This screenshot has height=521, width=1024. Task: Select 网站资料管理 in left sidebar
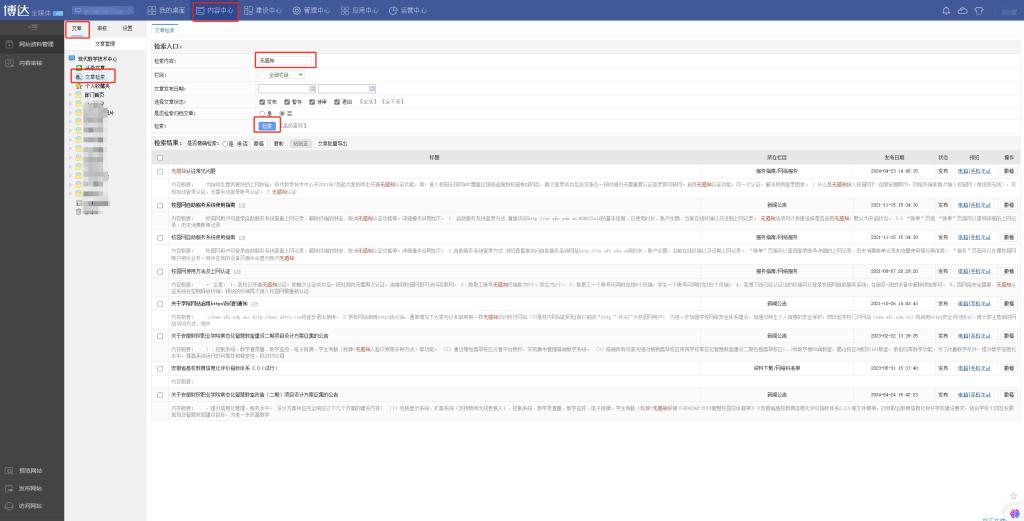point(32,45)
